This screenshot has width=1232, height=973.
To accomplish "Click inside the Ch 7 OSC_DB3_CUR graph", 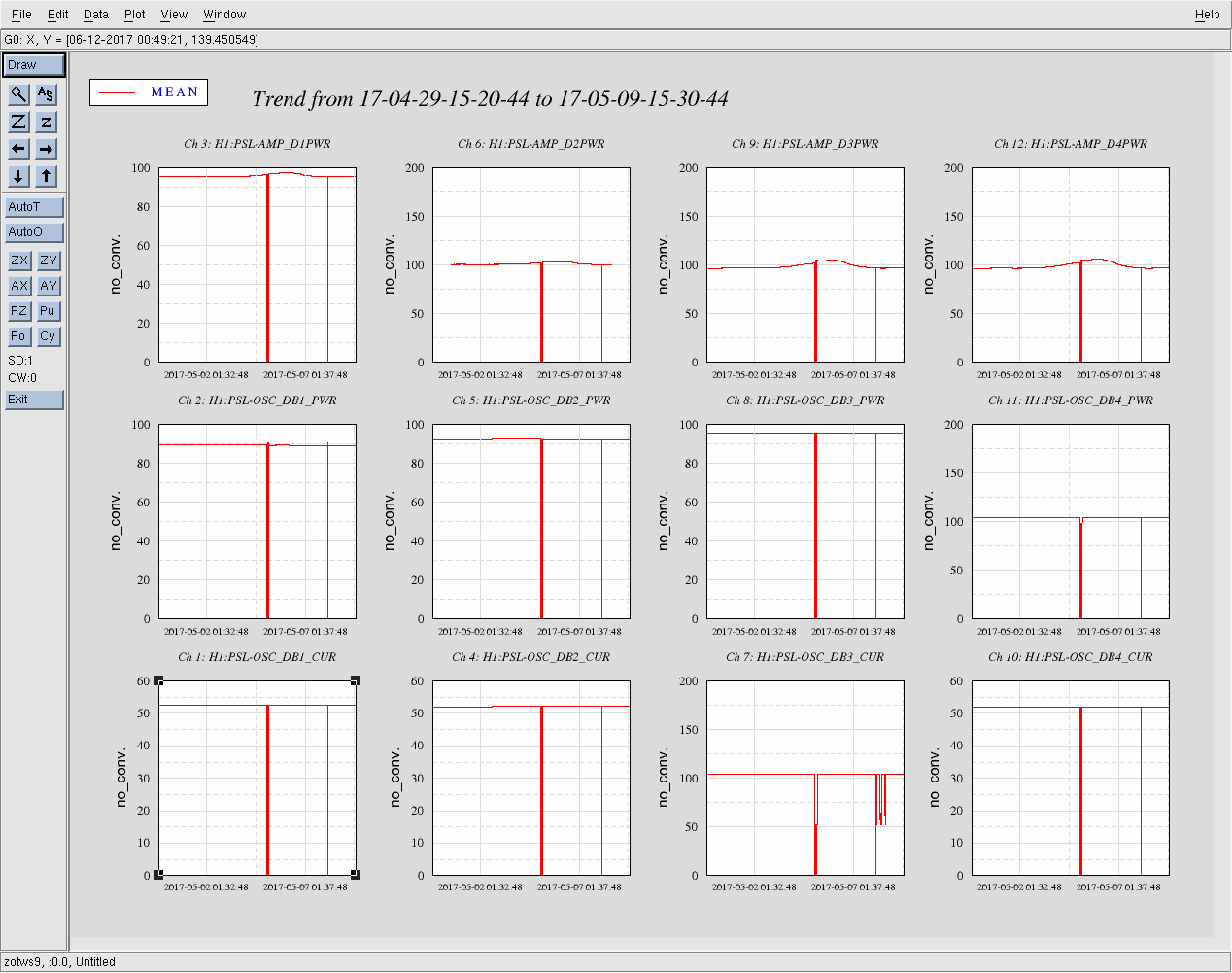I will (x=805, y=778).
